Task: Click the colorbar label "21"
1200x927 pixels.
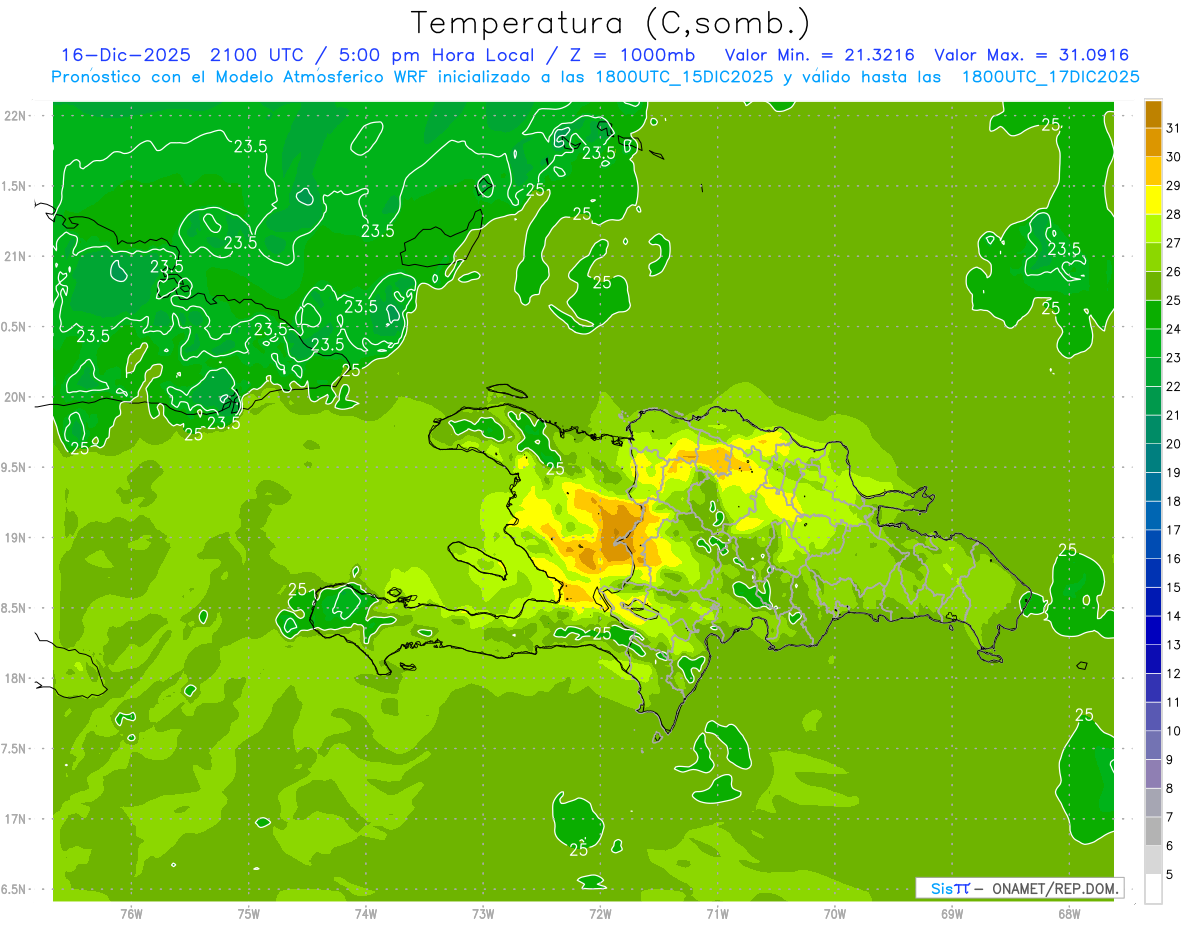Action: point(1173,415)
